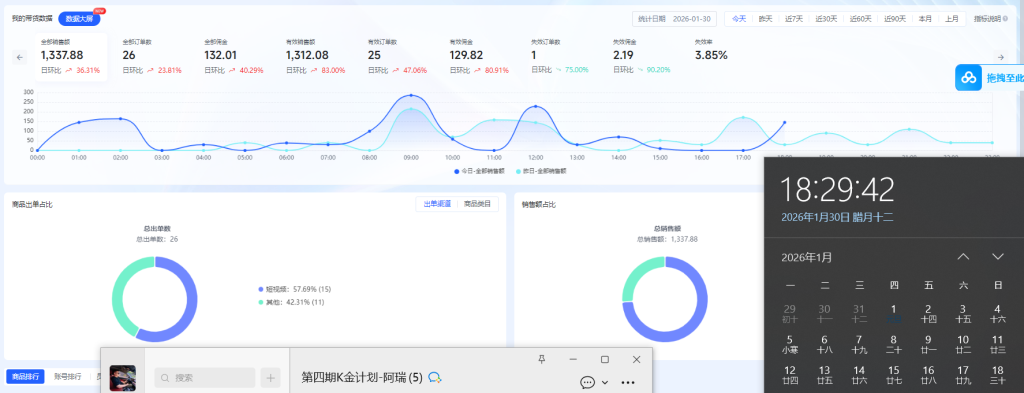Select the 失效率 3.85% metric card

click(x=725, y=57)
